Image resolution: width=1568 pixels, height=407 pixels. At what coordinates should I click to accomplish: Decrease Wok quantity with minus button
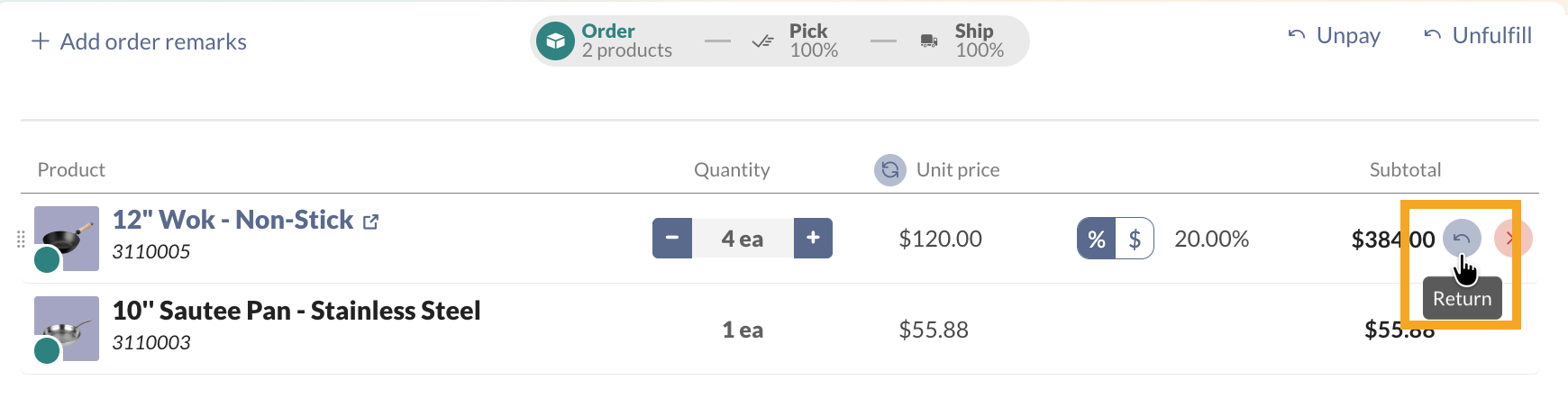point(672,238)
